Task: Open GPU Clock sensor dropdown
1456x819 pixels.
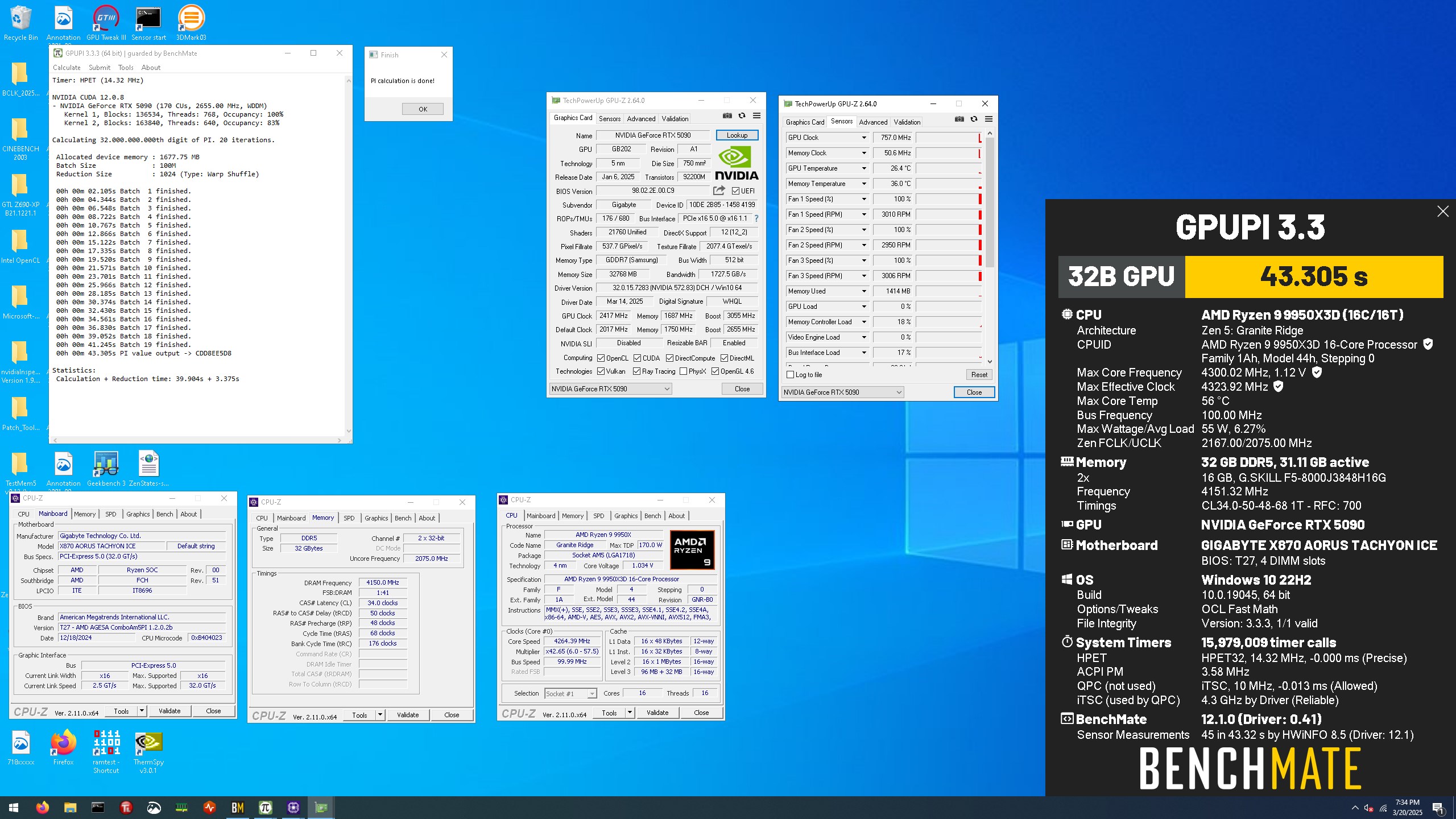Action: (x=863, y=138)
